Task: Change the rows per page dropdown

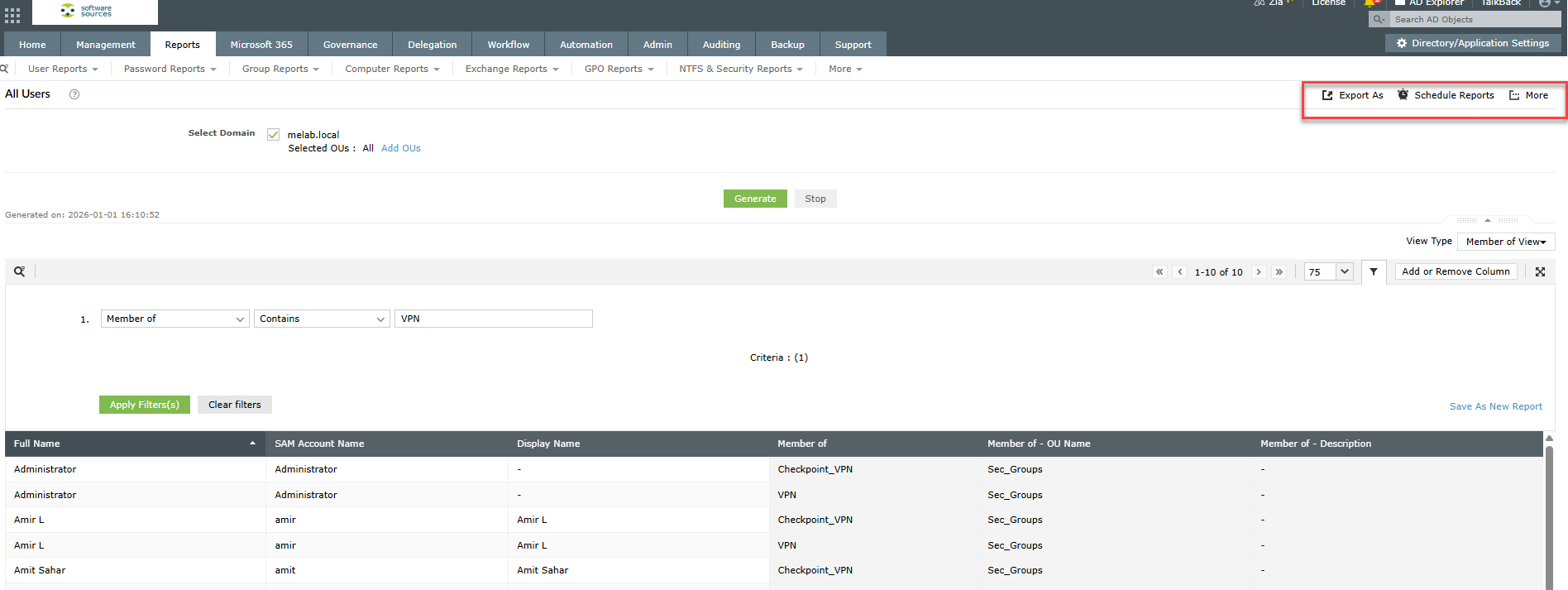Action: (1328, 271)
